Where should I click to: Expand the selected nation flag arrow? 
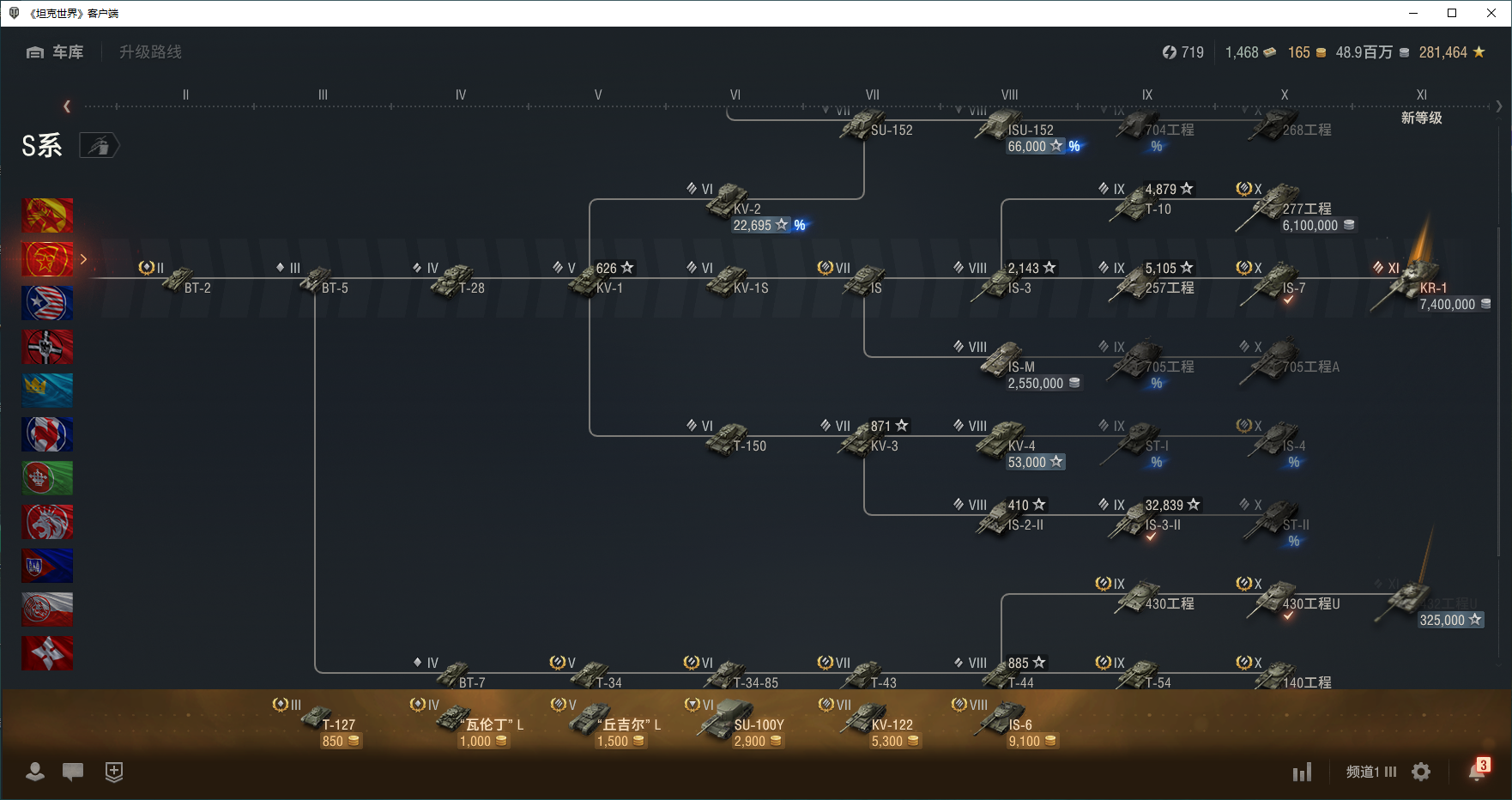pos(83,258)
